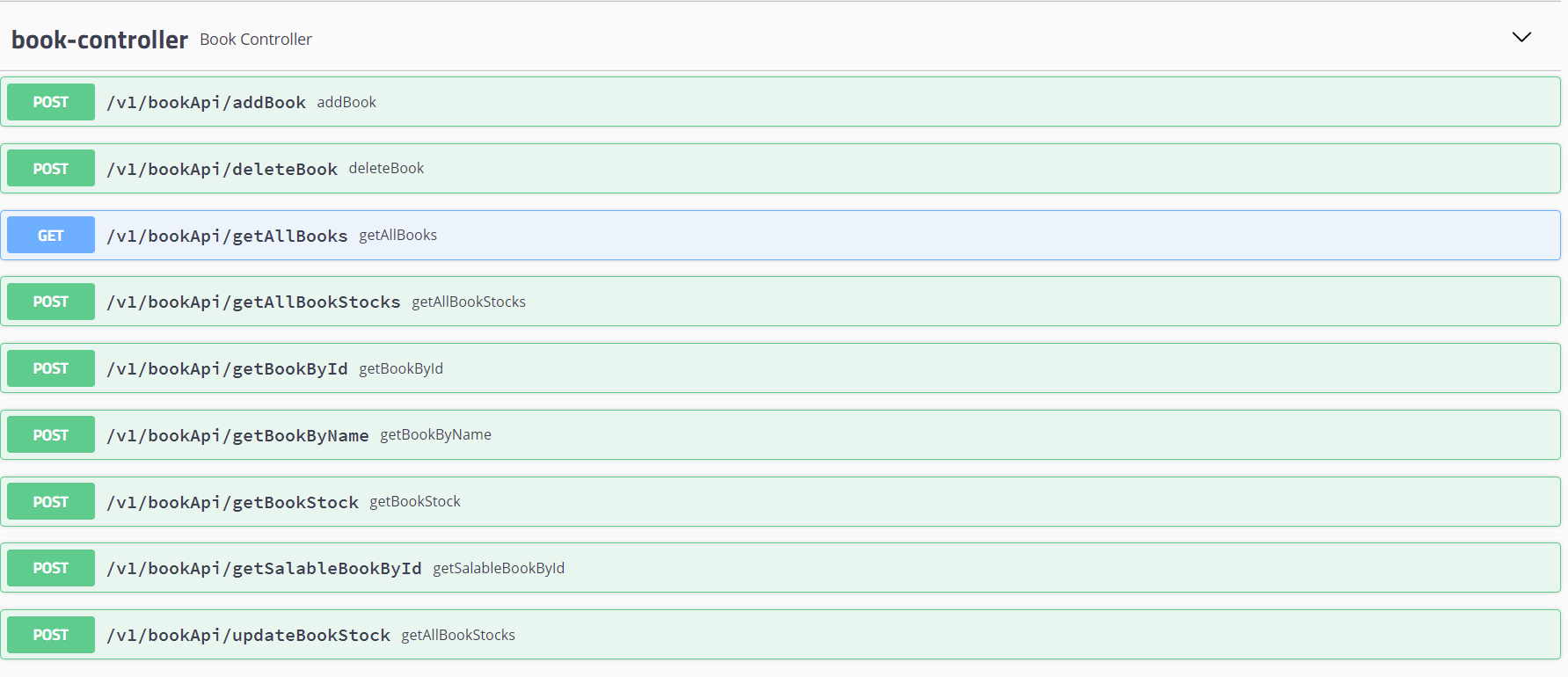Click the getBookById summary label
The image size is (1568, 677).
(401, 368)
